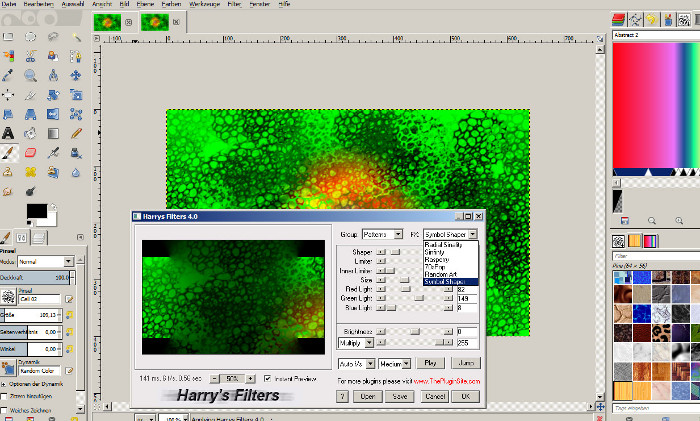Click the Play button
This screenshot has height=421, width=700.
point(431,363)
